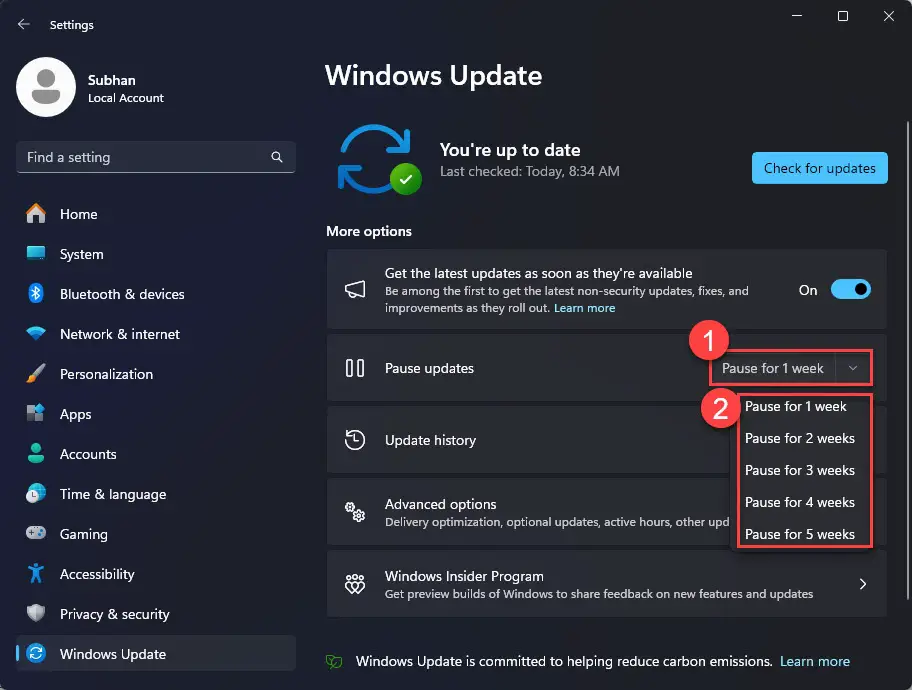Image resolution: width=912 pixels, height=690 pixels.
Task: Select Pause for 1 week from list
Action: point(796,406)
